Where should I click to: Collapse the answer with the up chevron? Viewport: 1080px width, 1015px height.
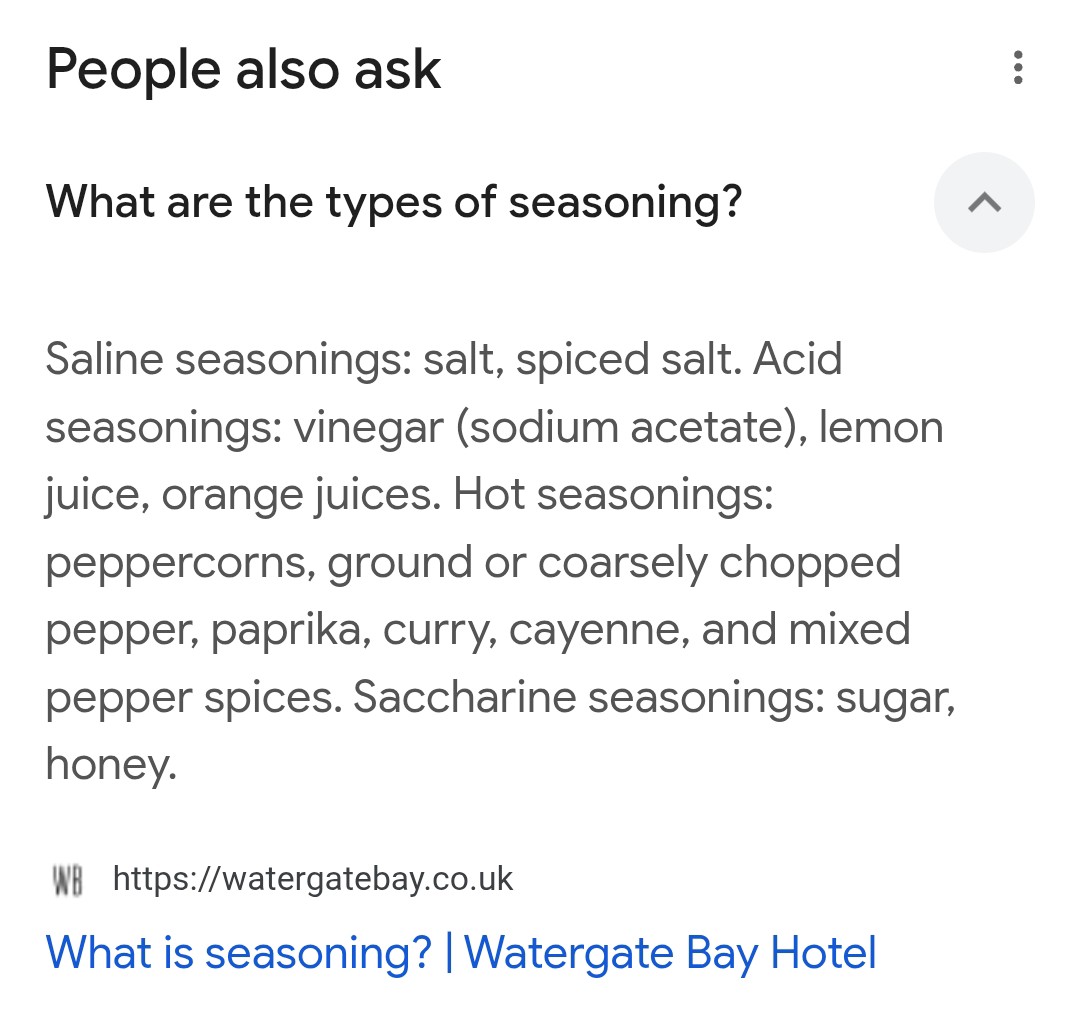pos(984,202)
